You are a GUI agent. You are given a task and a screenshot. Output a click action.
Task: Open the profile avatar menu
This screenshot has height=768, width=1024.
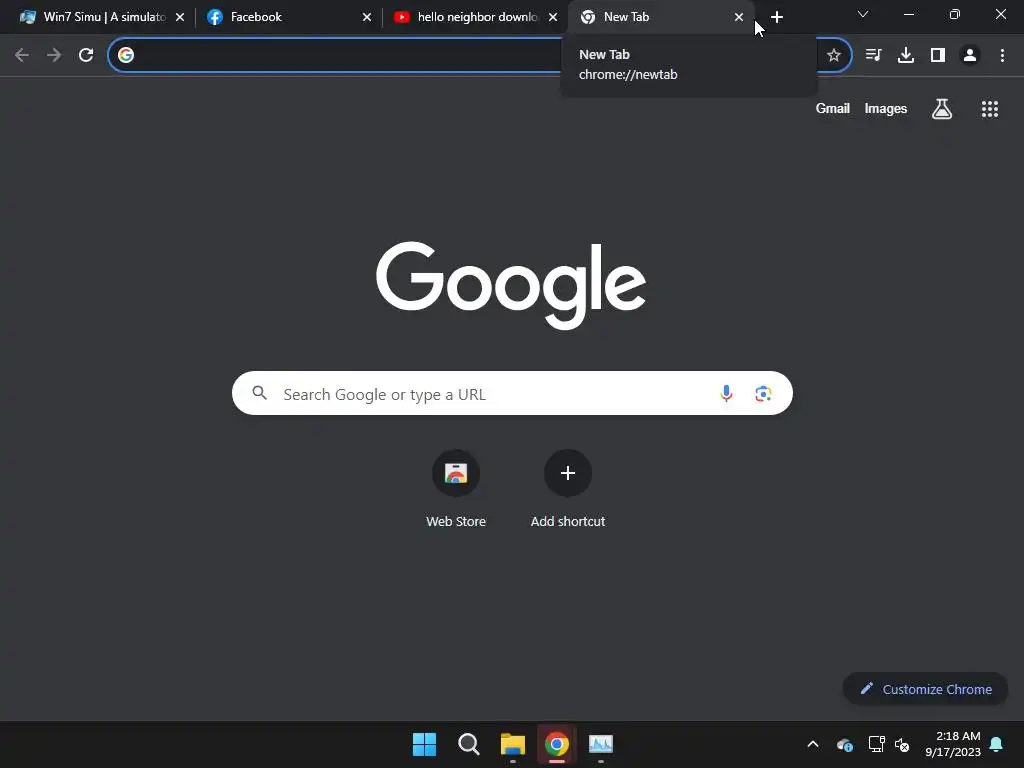(970, 55)
